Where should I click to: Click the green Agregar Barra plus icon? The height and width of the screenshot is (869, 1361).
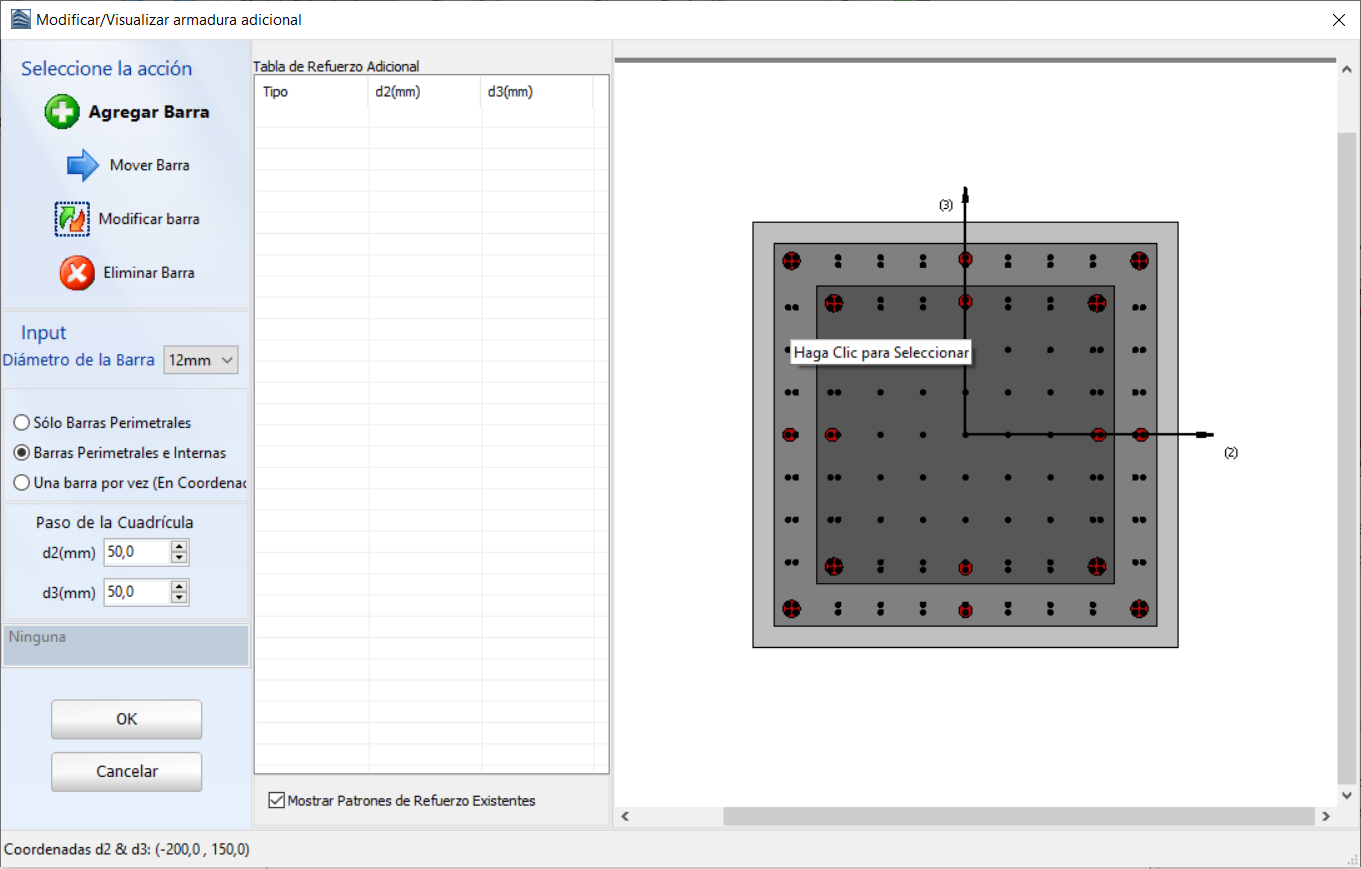[62, 112]
